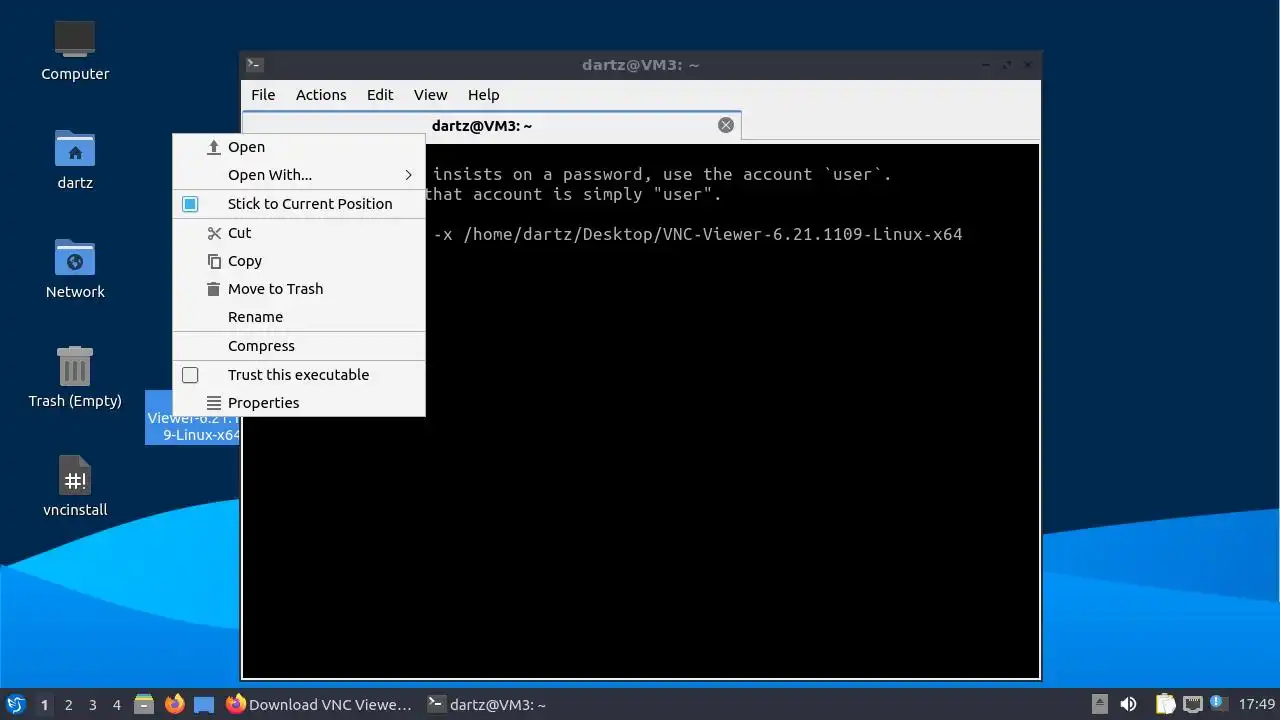The width and height of the screenshot is (1280, 720).
Task: Click the terminal icon in title bar
Action: click(254, 65)
